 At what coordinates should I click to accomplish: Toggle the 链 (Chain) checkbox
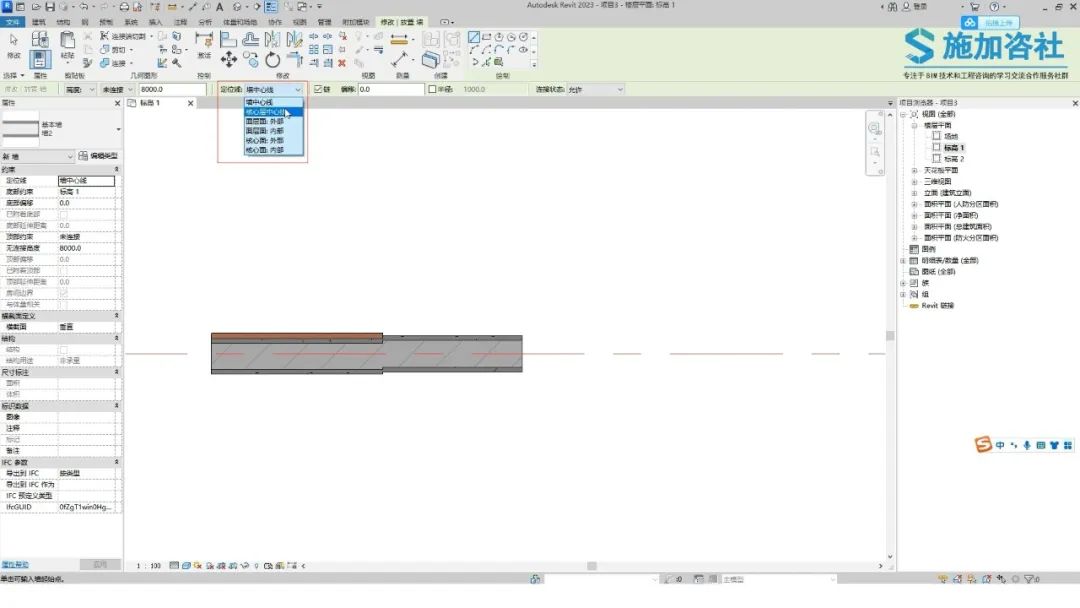point(318,90)
